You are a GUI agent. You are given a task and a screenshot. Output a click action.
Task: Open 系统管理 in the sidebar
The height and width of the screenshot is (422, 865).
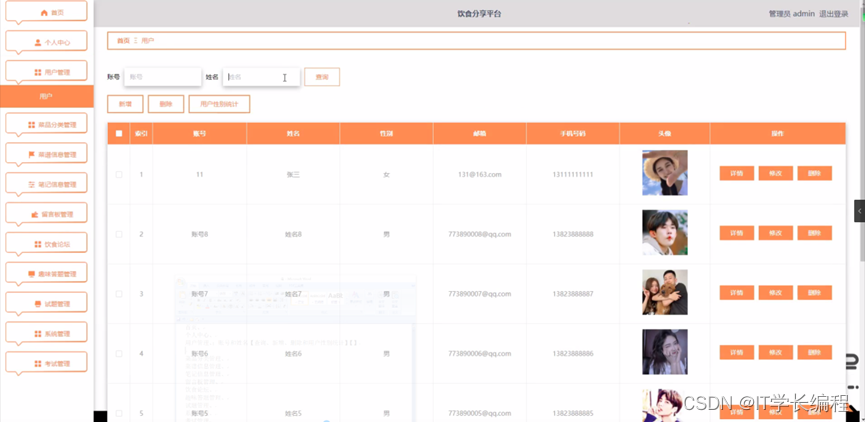click(x=46, y=333)
